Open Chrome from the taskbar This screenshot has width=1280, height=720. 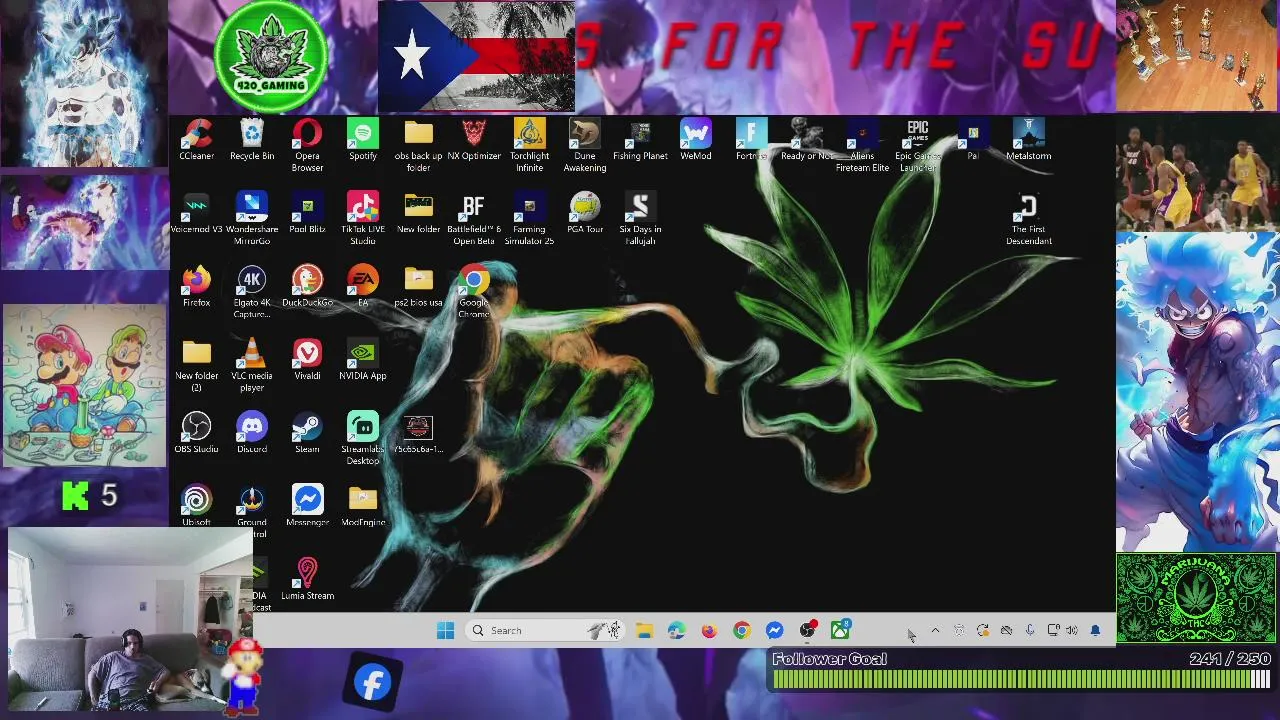741,630
